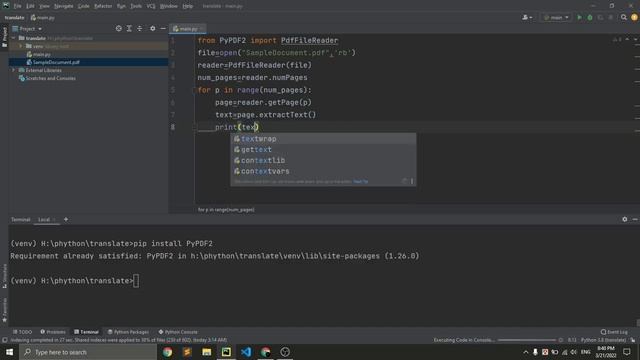Viewport: 640px width, 360px height.
Task: Open IDE updates orange icon
Action: coord(634,18)
